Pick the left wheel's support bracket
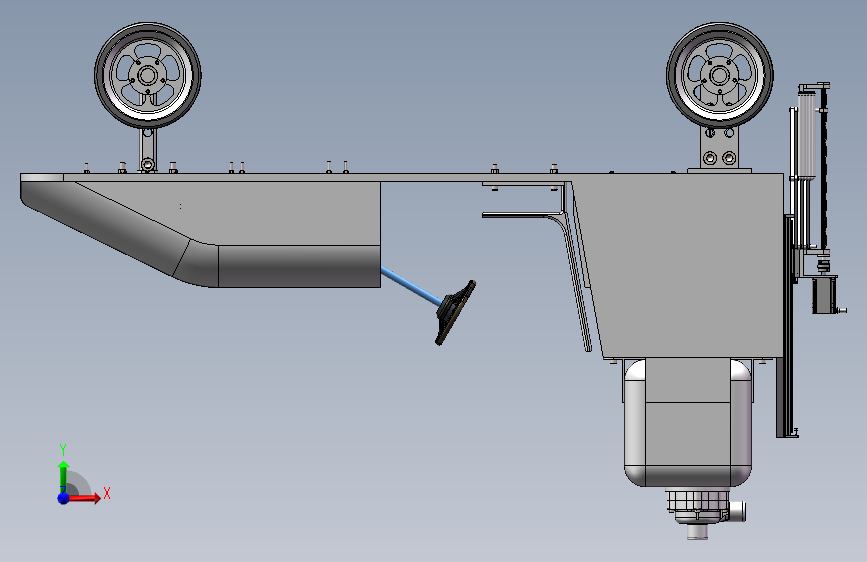 (147, 150)
